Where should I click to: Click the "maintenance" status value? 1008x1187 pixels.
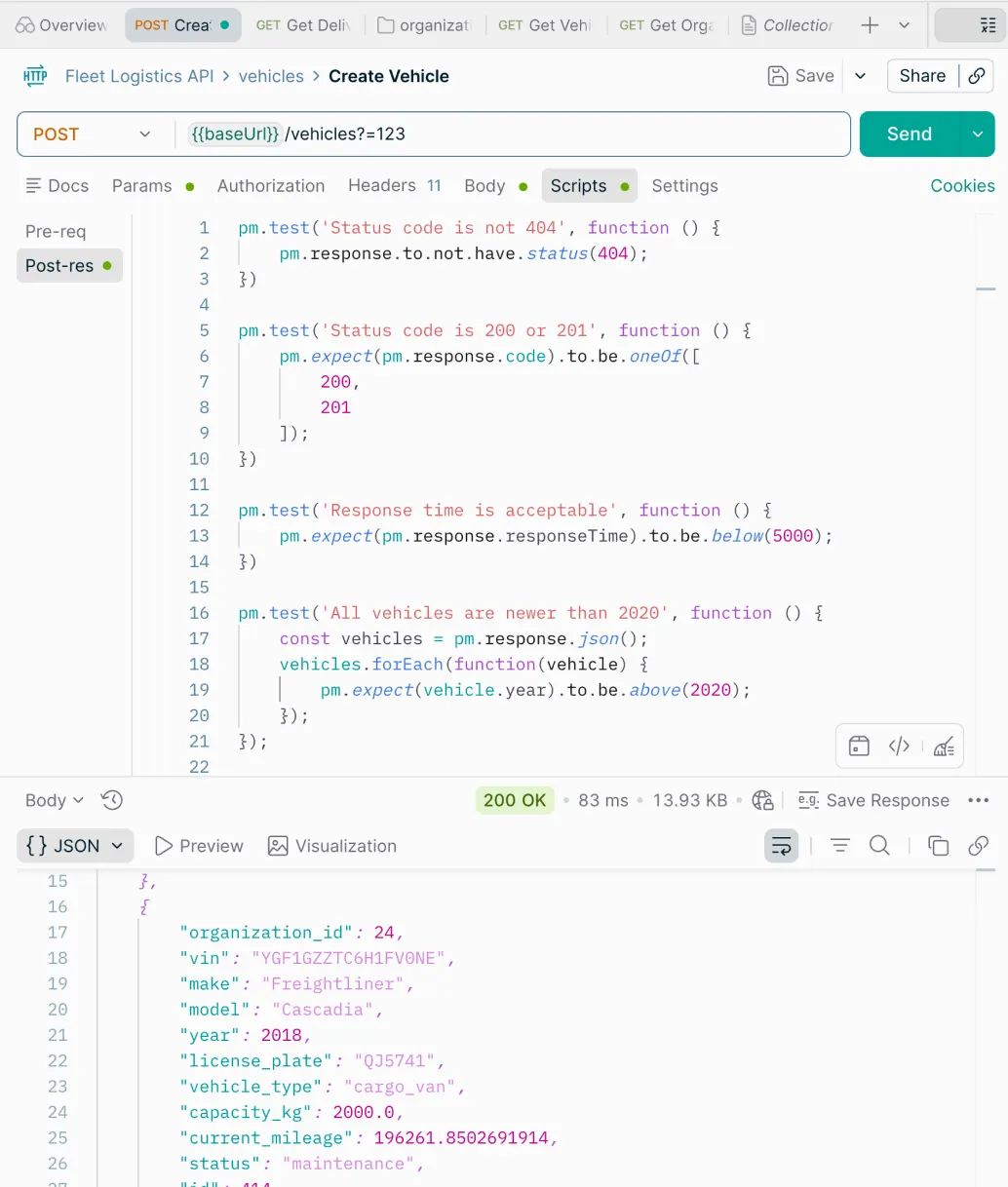click(348, 1164)
